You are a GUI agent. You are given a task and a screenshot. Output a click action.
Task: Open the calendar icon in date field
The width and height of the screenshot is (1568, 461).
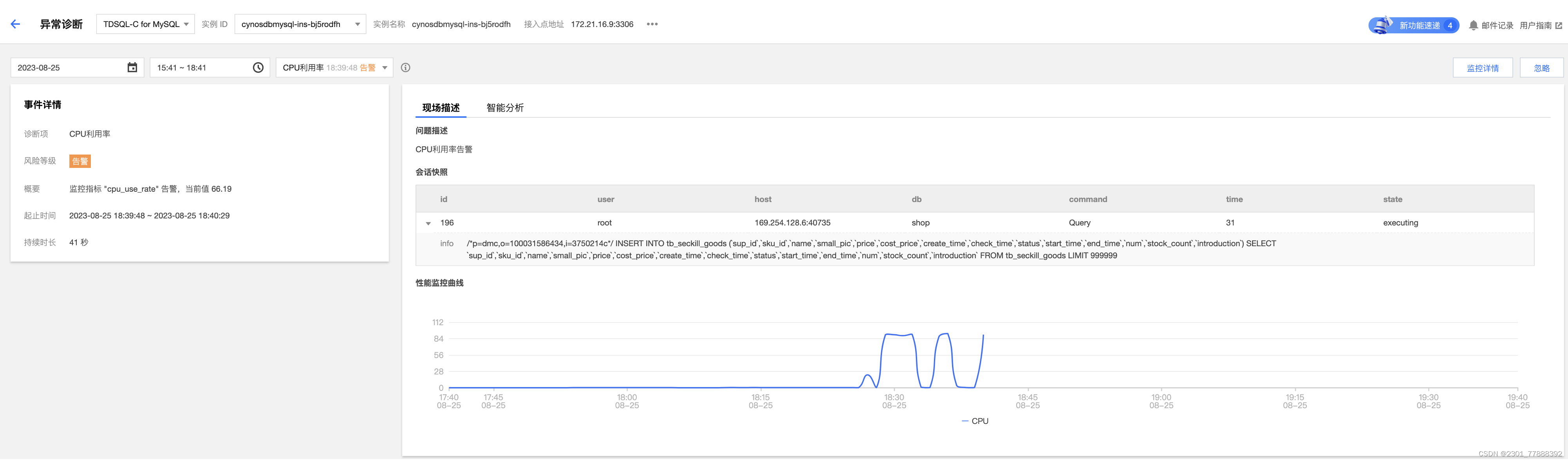pyautogui.click(x=132, y=68)
